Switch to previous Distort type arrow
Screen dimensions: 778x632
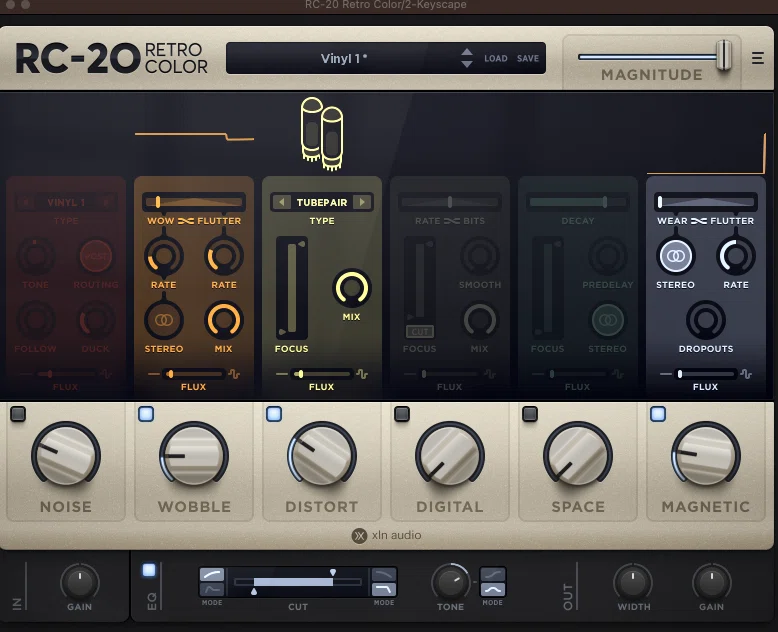pyautogui.click(x=282, y=202)
